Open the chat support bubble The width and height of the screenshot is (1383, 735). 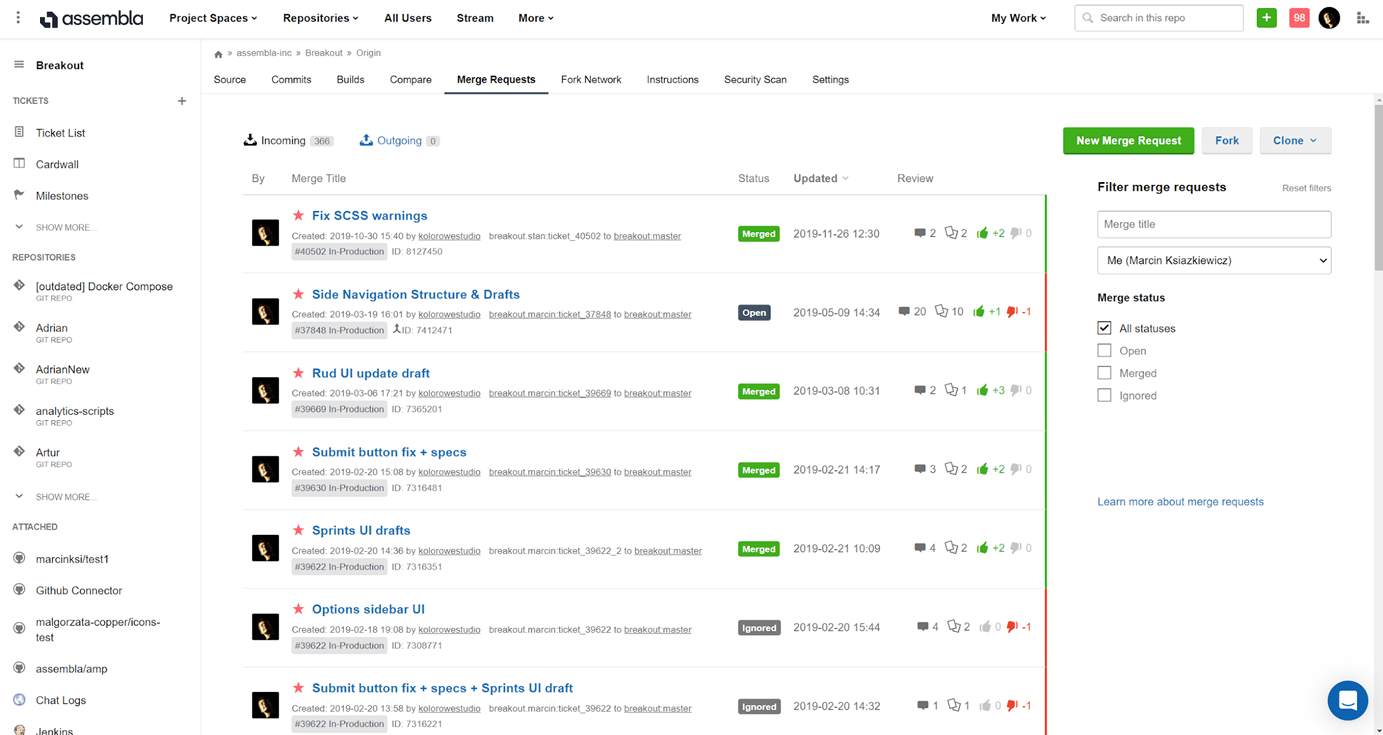[x=1347, y=700]
